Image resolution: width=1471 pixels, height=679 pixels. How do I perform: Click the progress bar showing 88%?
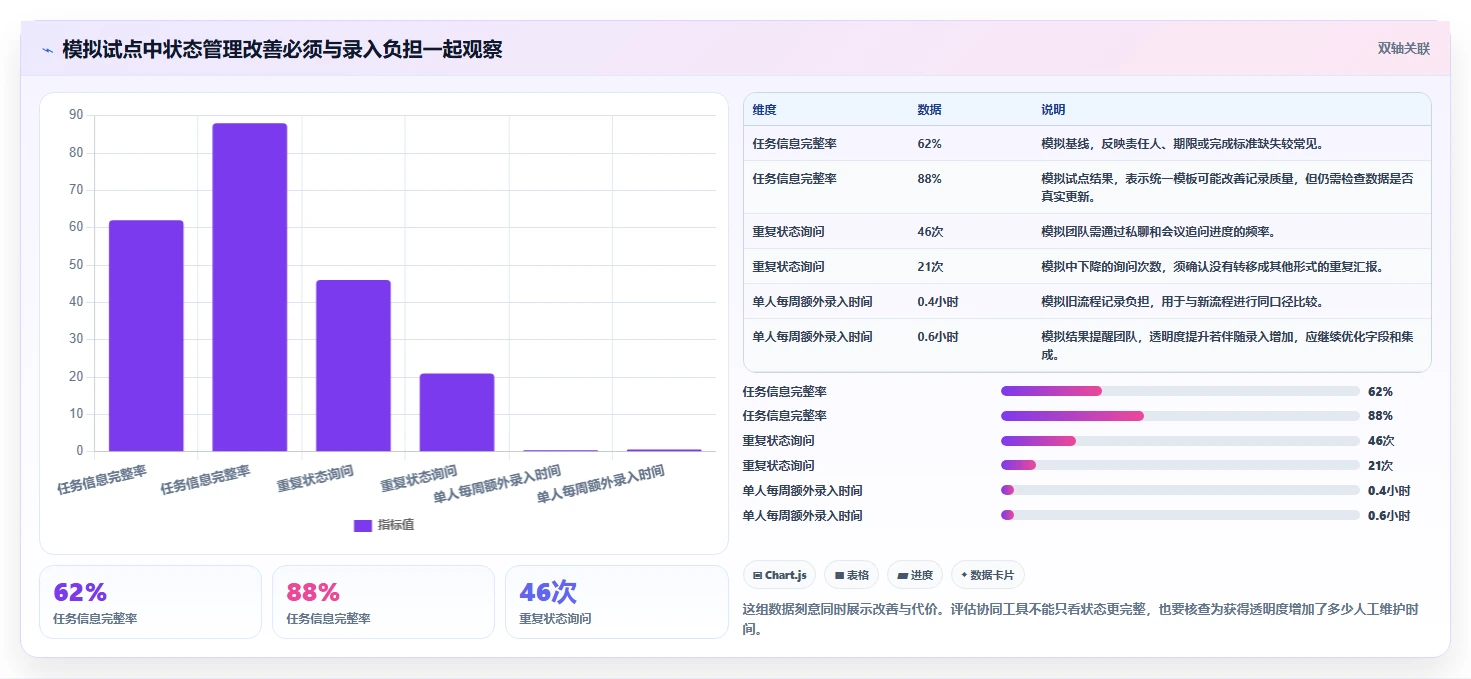tap(1181, 416)
